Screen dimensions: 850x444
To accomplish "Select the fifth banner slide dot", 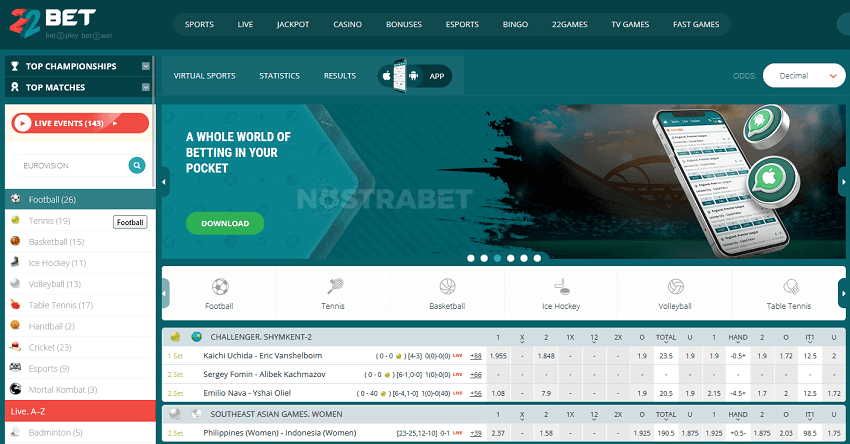I will point(524,259).
